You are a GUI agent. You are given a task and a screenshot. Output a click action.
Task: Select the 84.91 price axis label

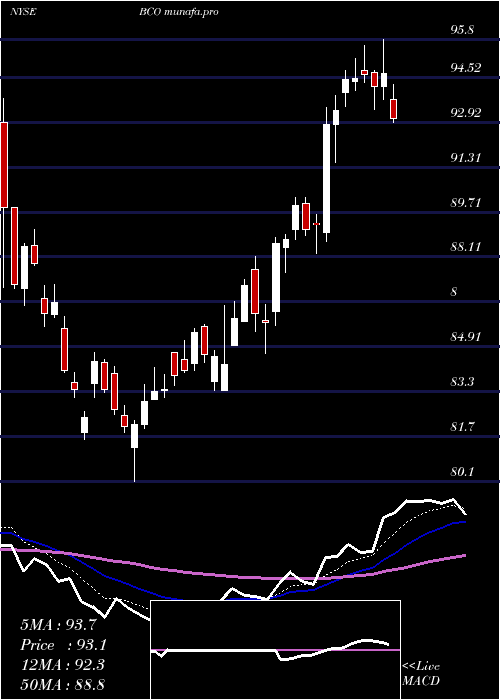click(466, 337)
